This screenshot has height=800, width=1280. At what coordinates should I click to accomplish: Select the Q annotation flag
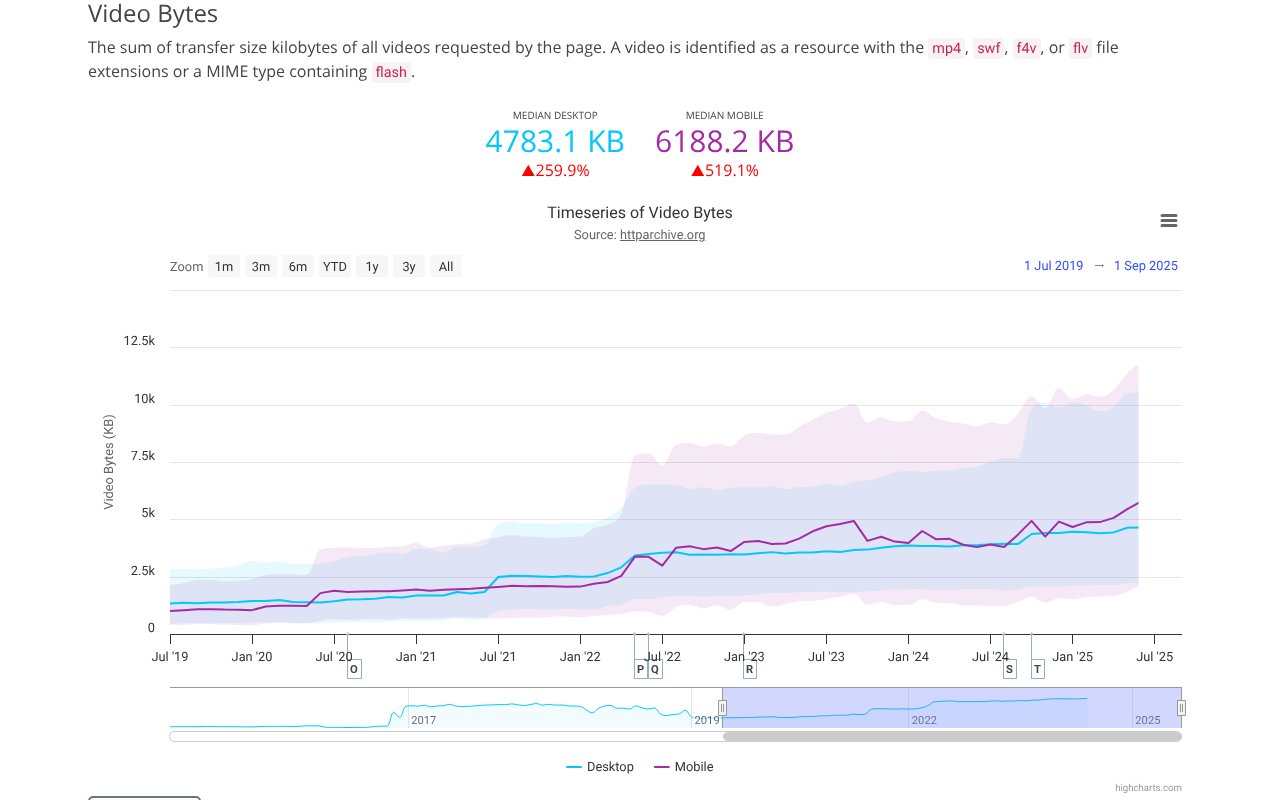tap(655, 670)
